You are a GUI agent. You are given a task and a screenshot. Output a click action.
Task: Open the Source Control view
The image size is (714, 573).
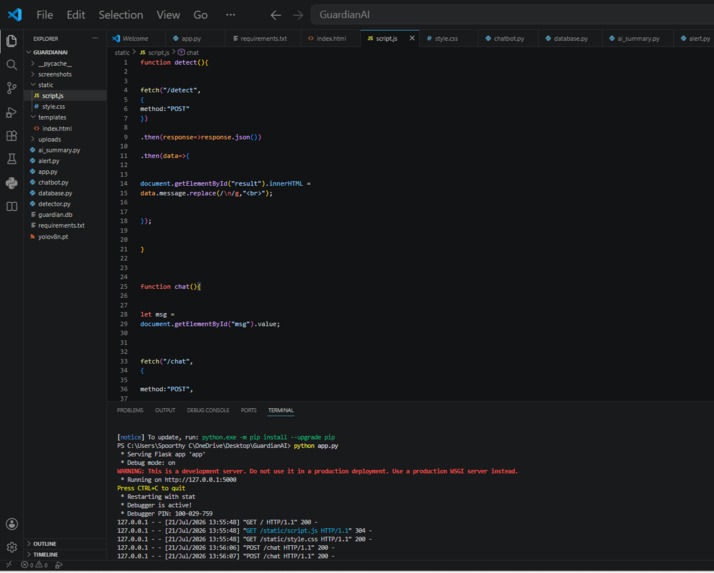pos(12,88)
